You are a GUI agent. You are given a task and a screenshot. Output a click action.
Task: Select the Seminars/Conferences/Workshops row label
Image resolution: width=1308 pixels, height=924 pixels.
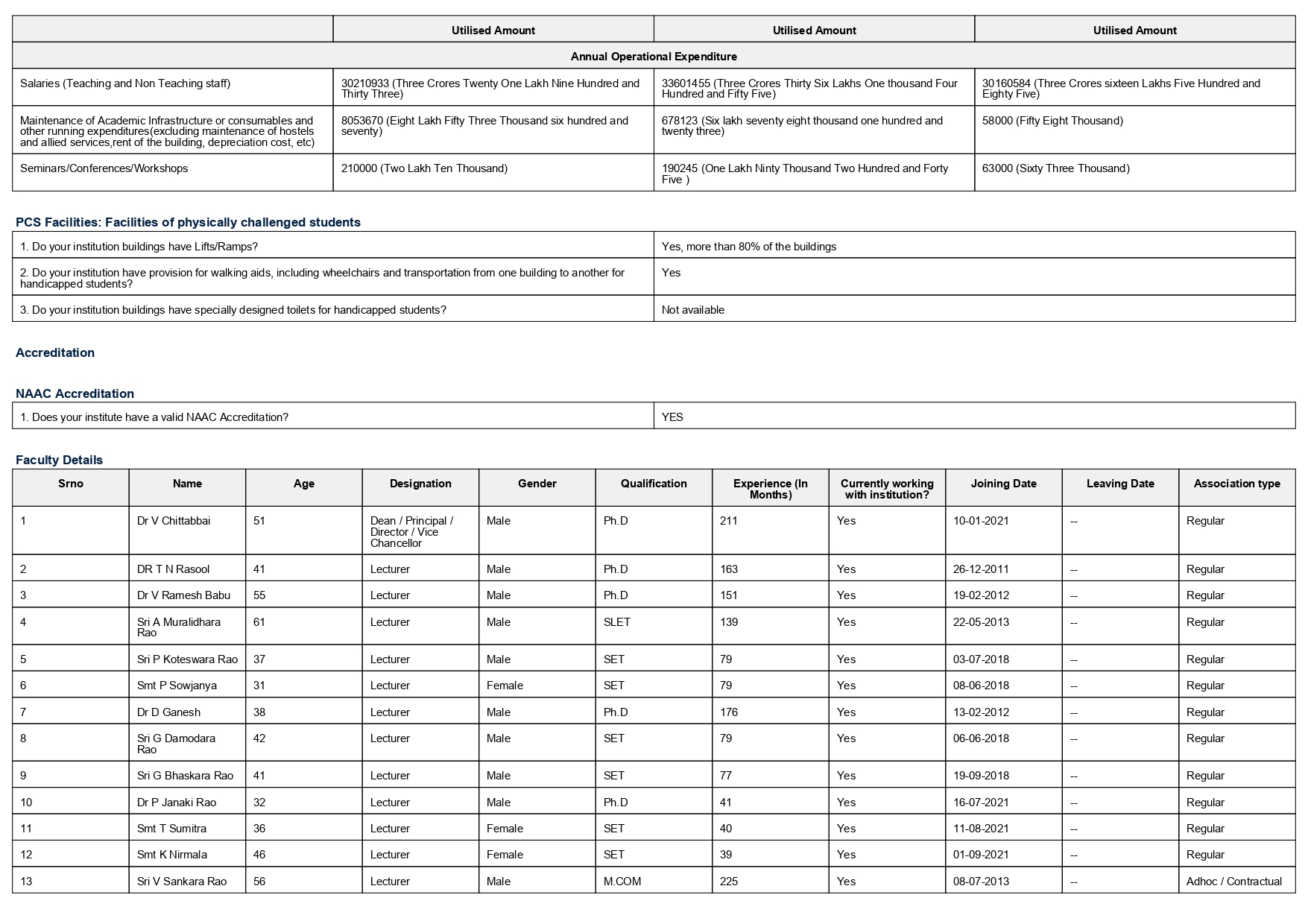coord(104,168)
